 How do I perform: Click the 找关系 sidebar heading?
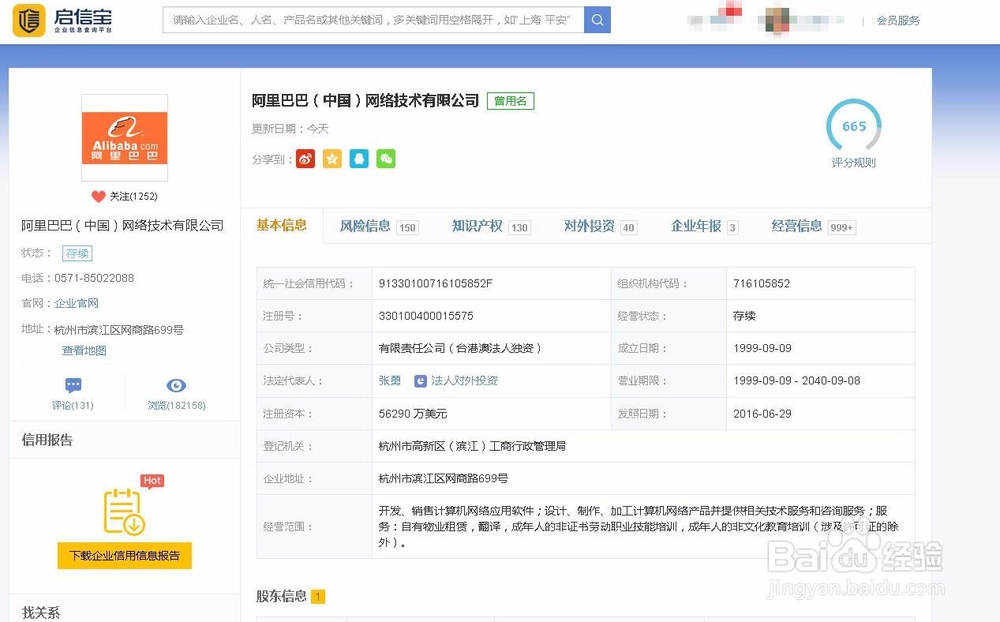pos(41,613)
